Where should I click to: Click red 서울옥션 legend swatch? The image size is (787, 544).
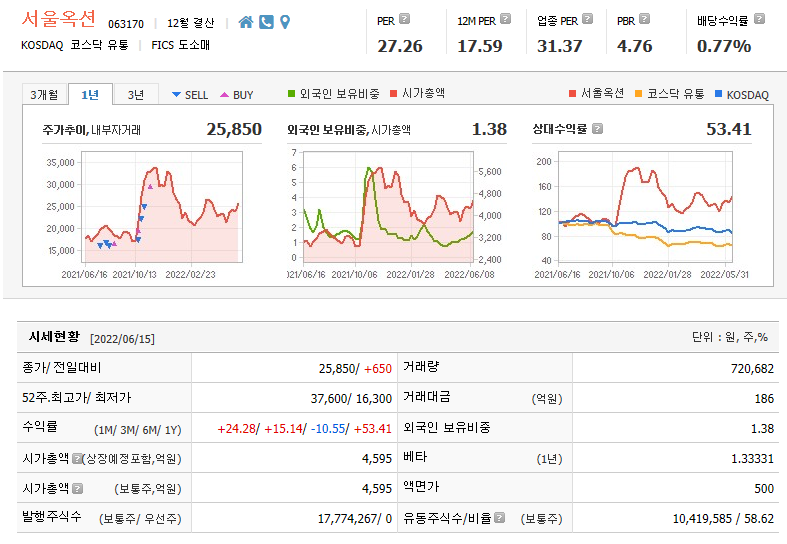(572, 93)
